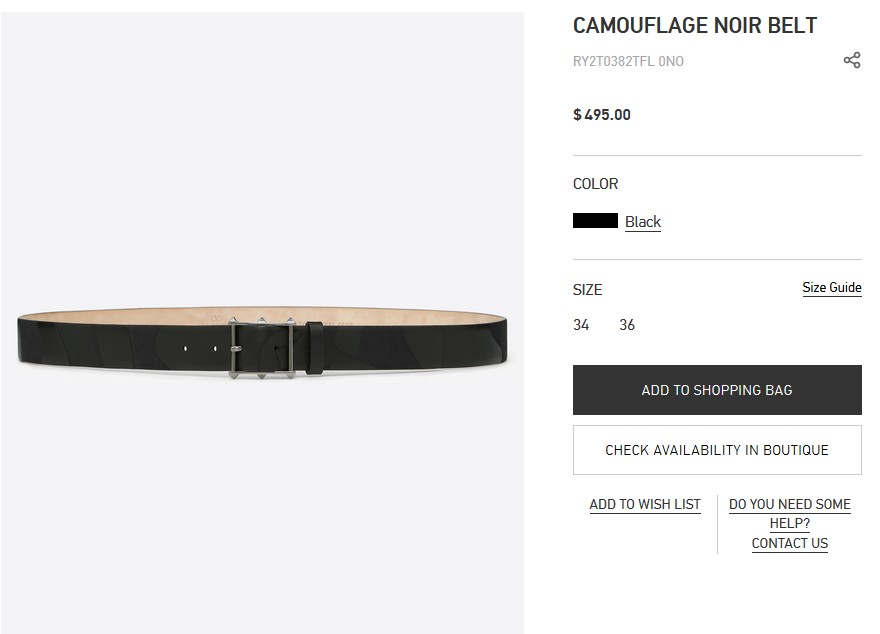Open the Size Guide
The image size is (880, 634).
pyautogui.click(x=831, y=288)
